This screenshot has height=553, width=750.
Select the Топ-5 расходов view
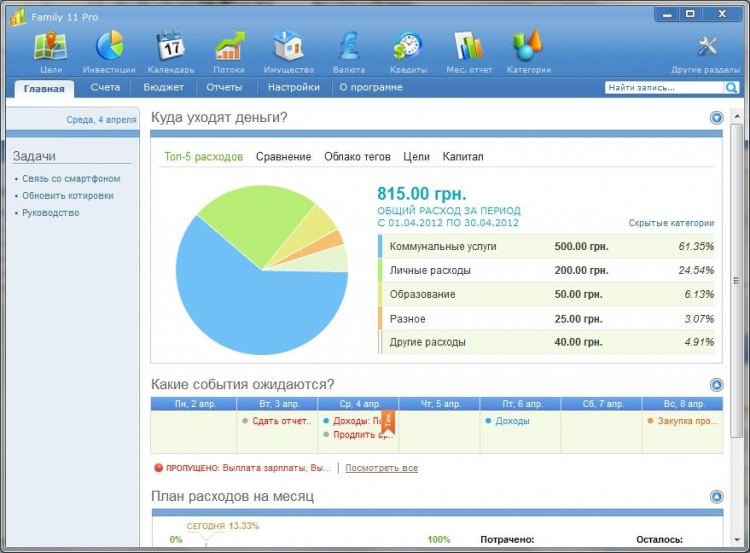[204, 157]
